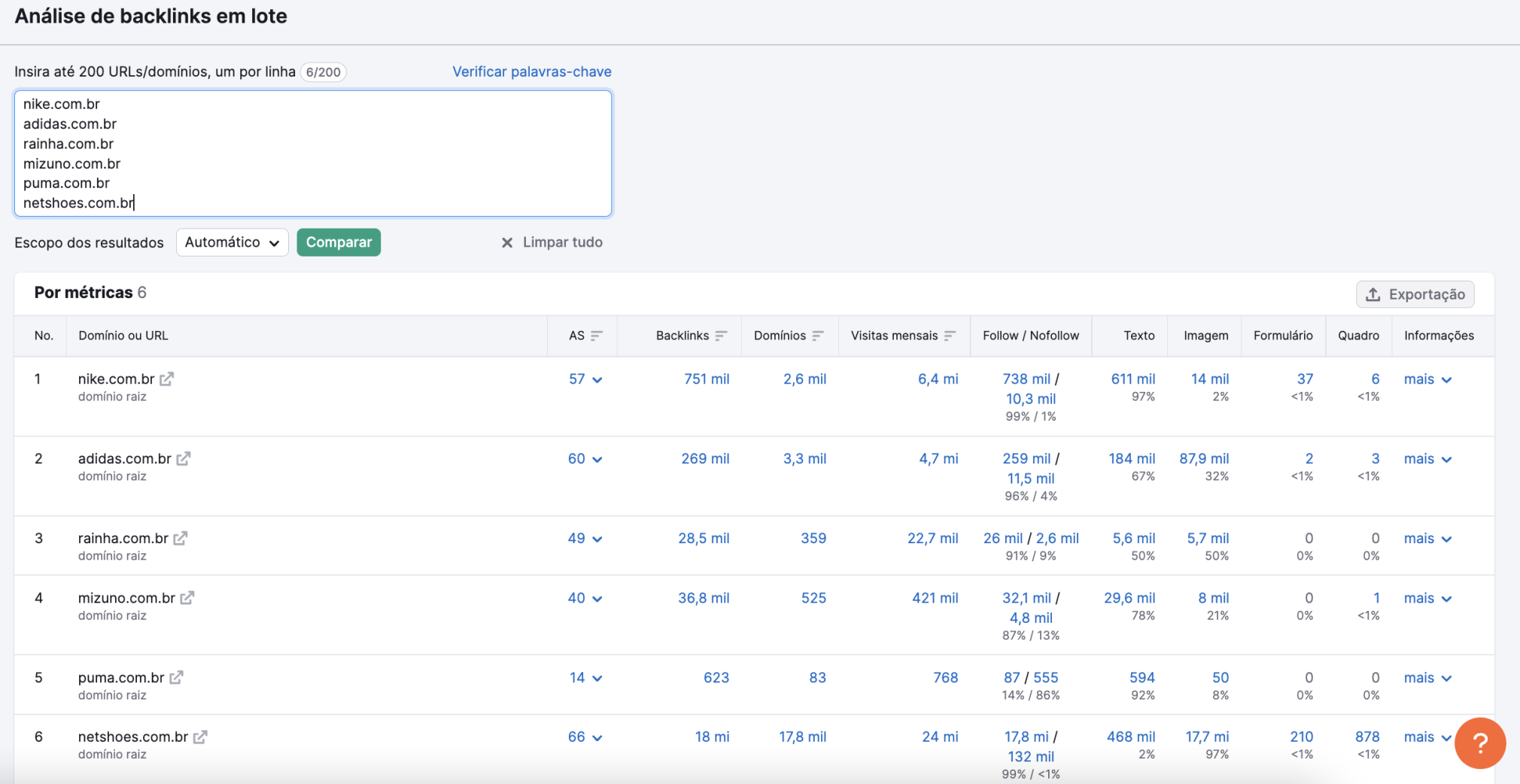The width and height of the screenshot is (1520, 784).
Task: Sort by Backlinks column icon
Action: (721, 336)
